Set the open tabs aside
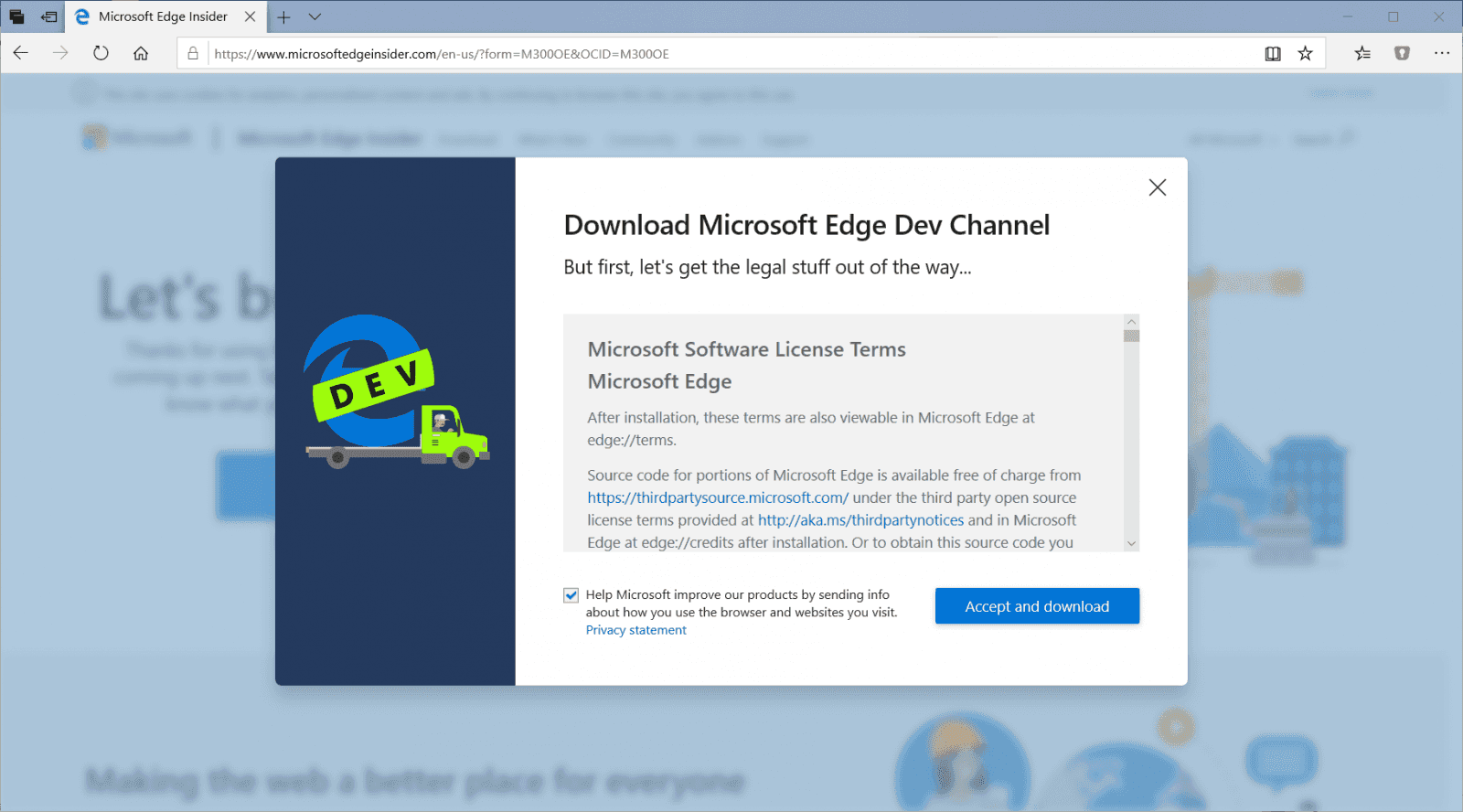Image resolution: width=1463 pixels, height=812 pixels. click(x=49, y=16)
